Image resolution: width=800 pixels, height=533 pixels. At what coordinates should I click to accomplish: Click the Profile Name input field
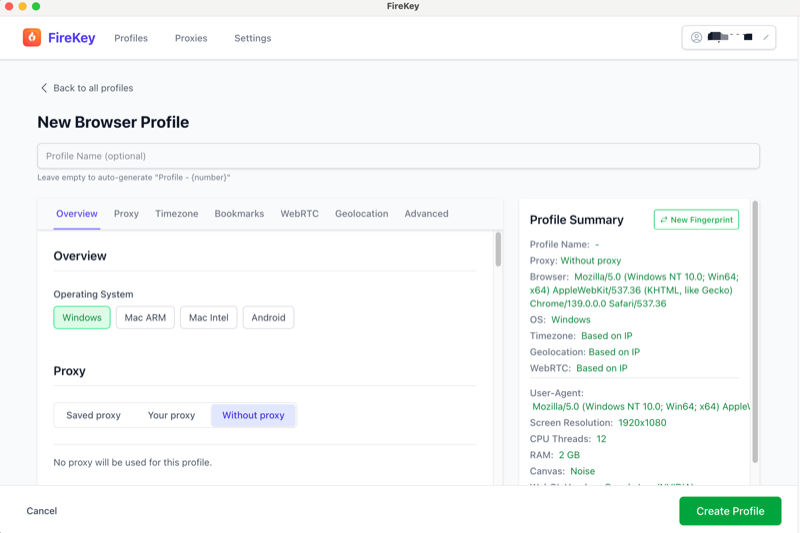398,156
